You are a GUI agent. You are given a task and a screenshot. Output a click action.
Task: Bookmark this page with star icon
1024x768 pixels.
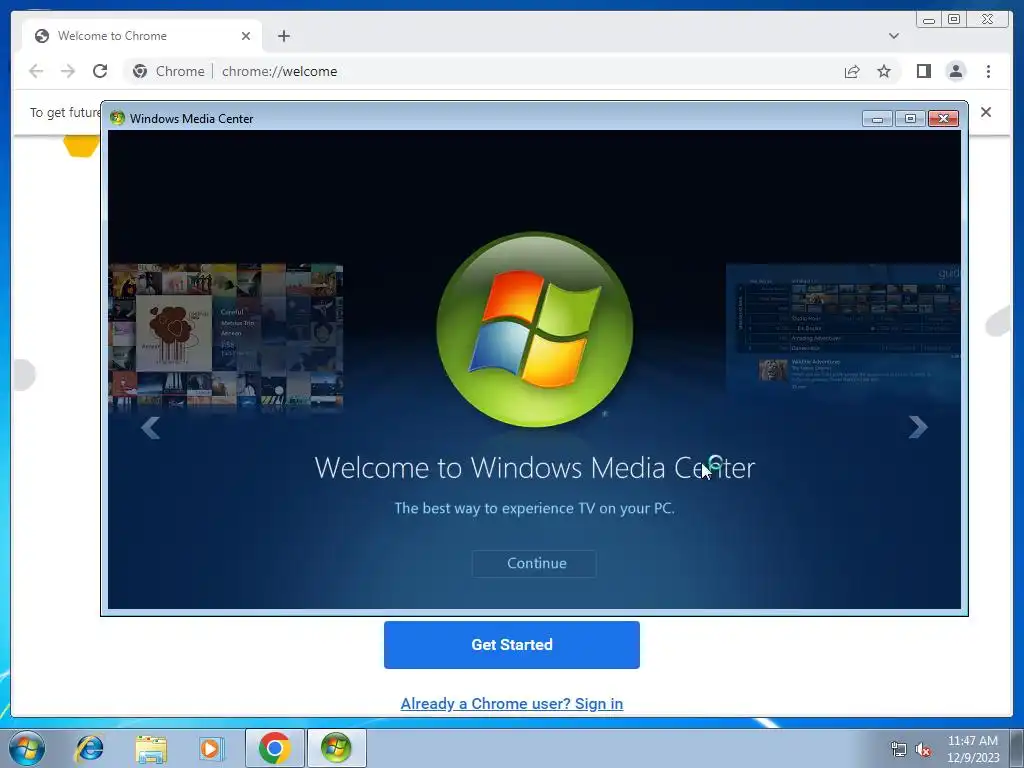884,71
